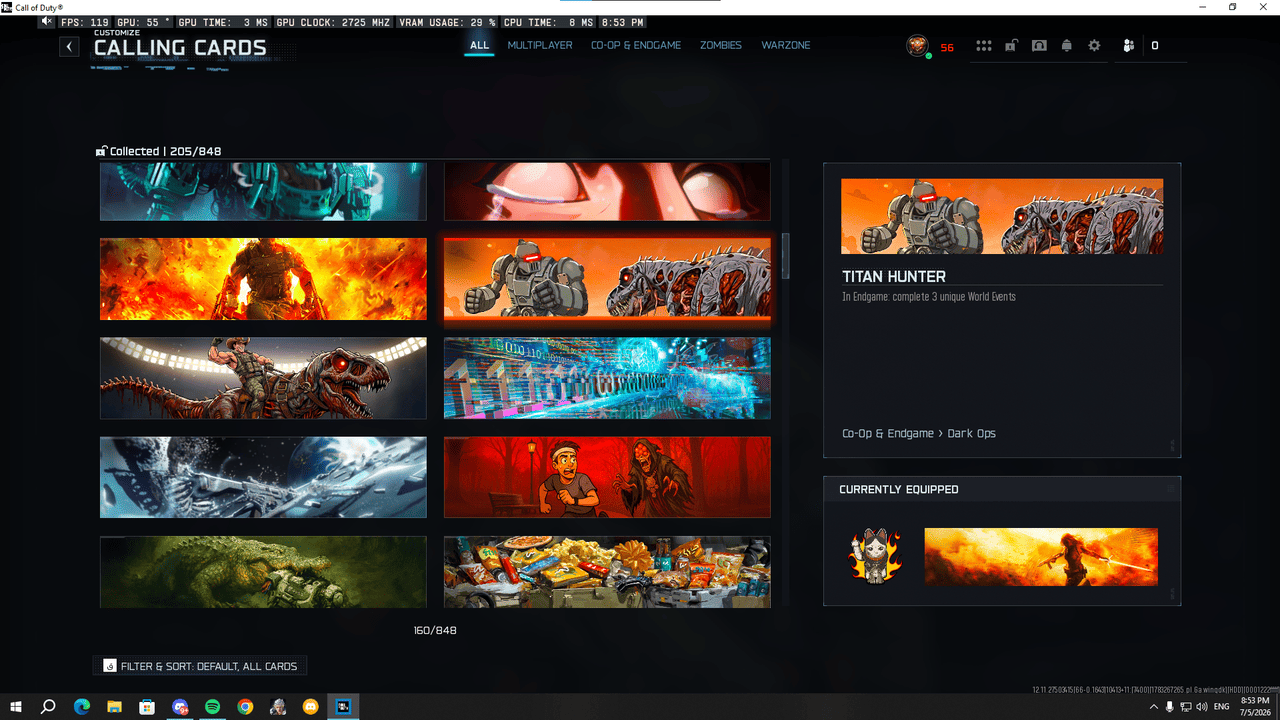Click the unlock padlock icon in header
Image resolution: width=1280 pixels, height=720 pixels.
click(x=1011, y=46)
